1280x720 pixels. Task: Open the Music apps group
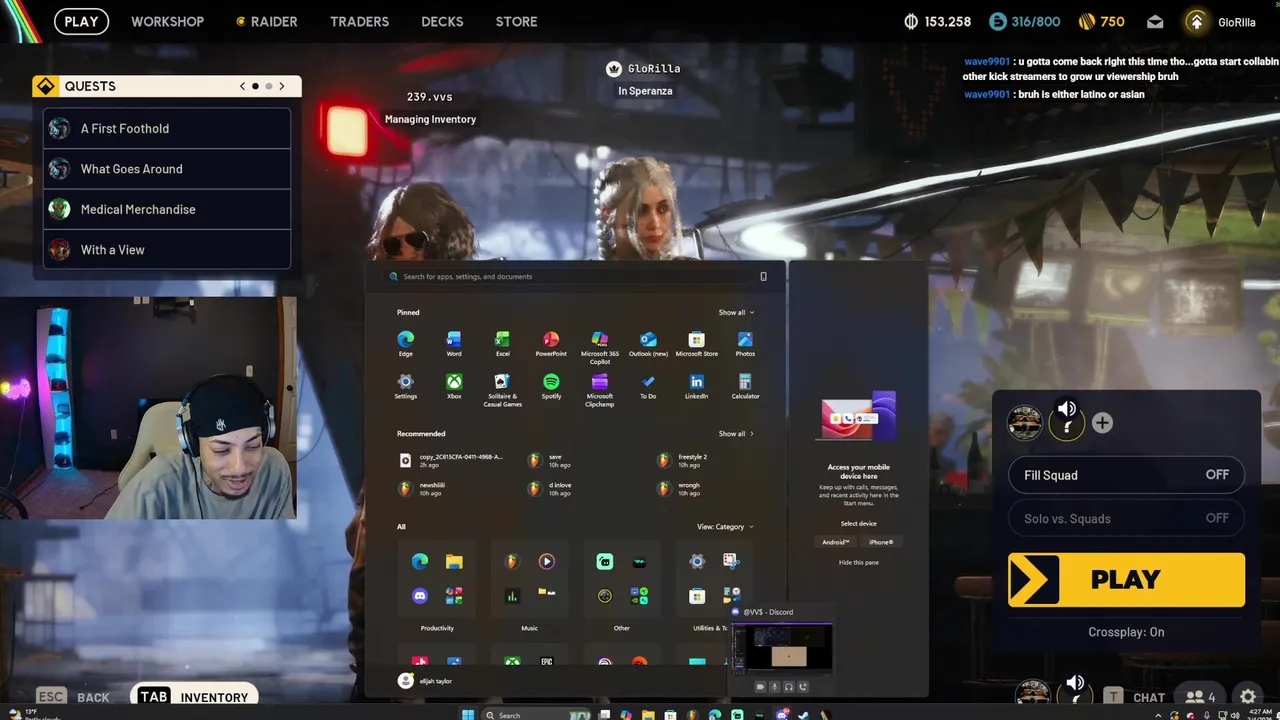coord(529,579)
